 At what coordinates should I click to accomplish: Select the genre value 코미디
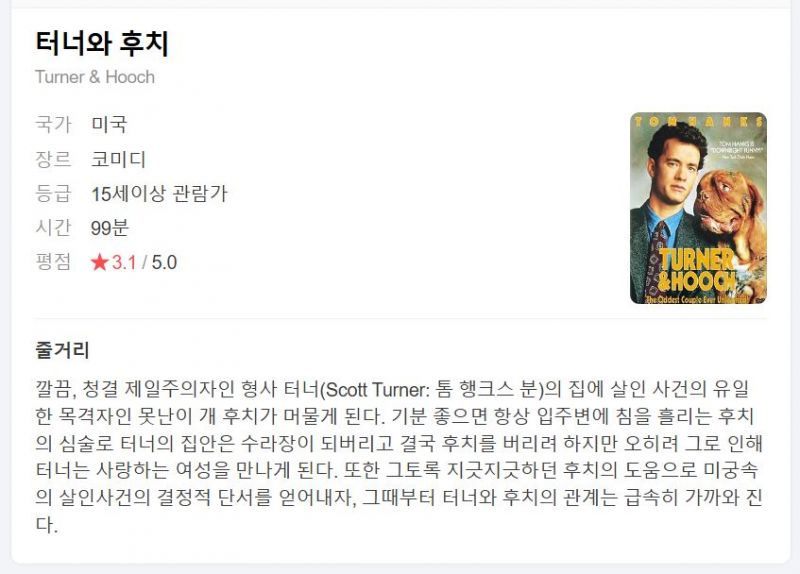click(x=118, y=159)
